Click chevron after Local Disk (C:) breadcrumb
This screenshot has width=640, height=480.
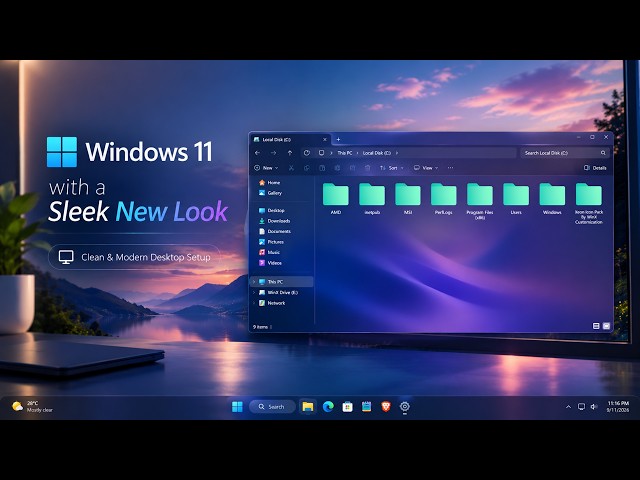(x=396, y=153)
